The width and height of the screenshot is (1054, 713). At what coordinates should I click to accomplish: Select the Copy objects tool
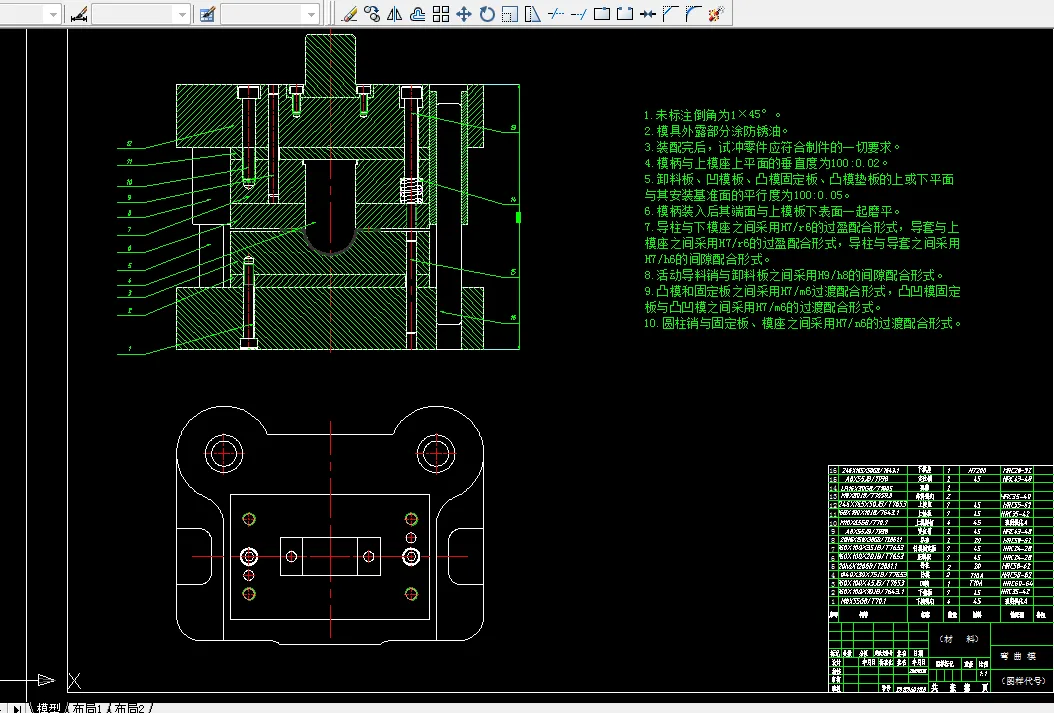[x=372, y=14]
